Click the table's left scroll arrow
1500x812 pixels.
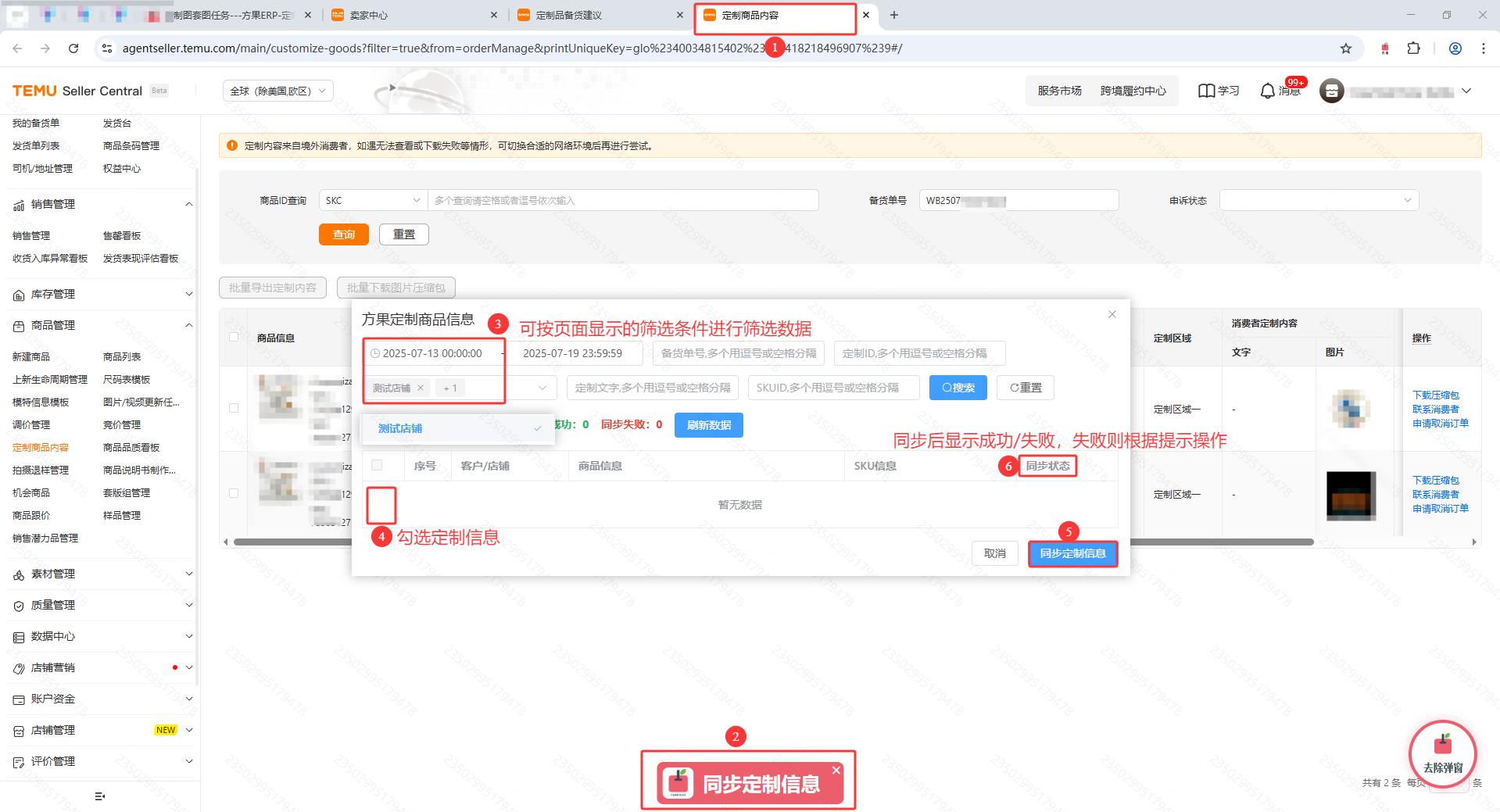click(x=226, y=542)
